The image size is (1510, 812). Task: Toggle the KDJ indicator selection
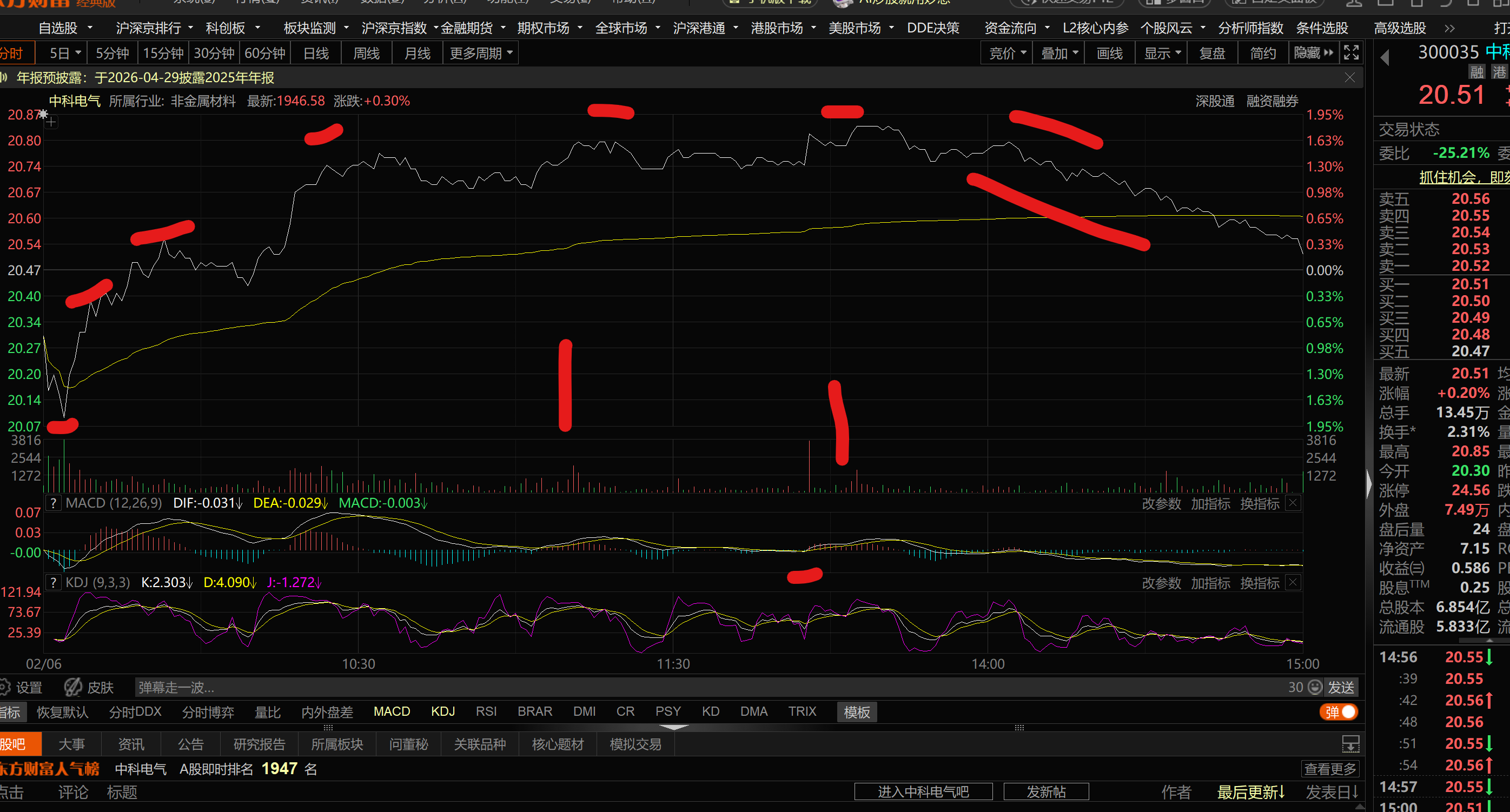coord(442,711)
